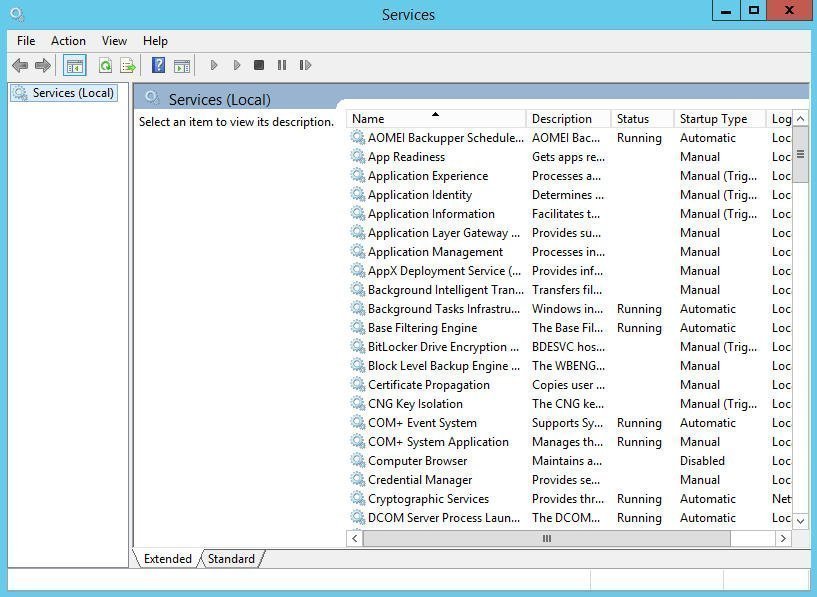Viewport: 817px width, 597px height.
Task: Click the Export List toolbar icon
Action: tap(127, 66)
